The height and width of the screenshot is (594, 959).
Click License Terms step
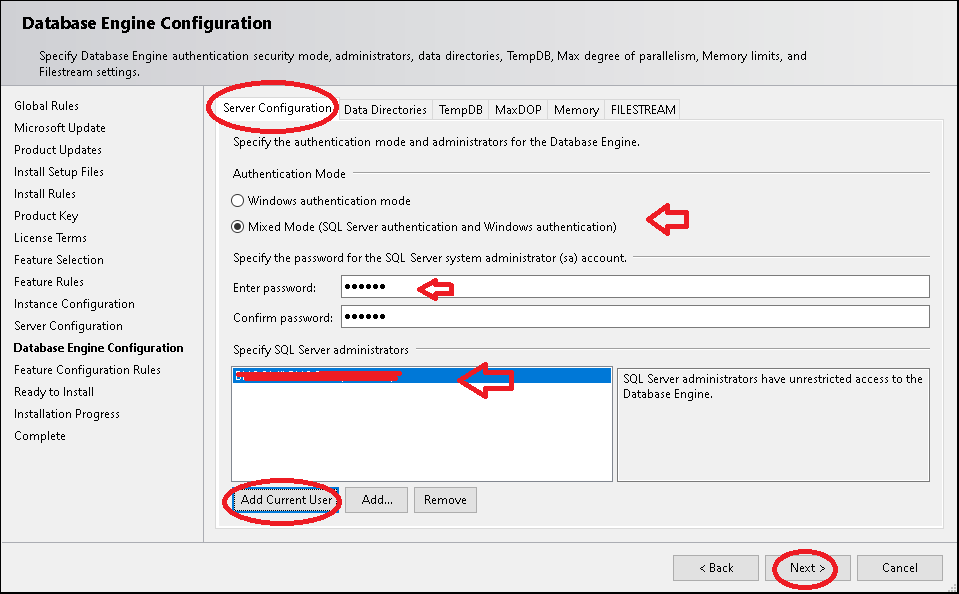click(x=50, y=238)
